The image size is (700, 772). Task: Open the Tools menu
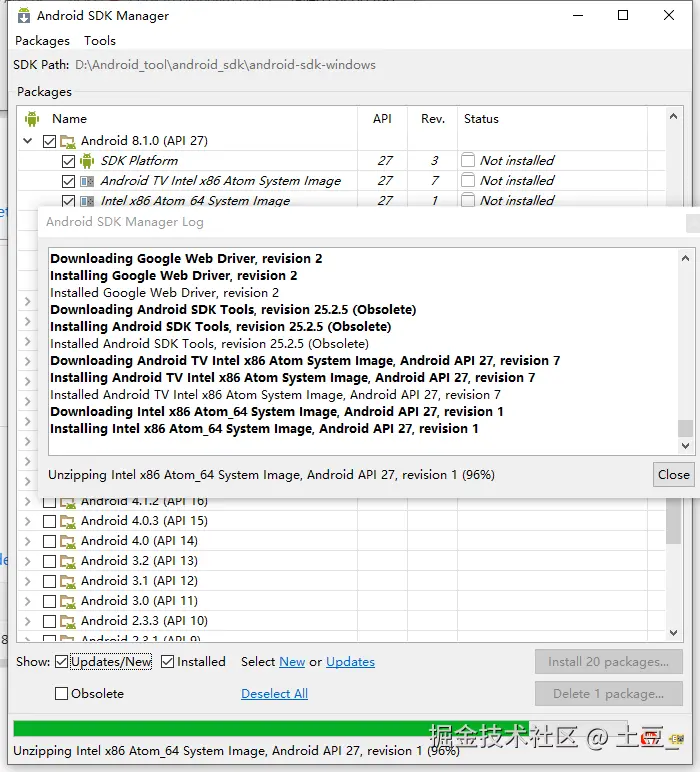(100, 41)
